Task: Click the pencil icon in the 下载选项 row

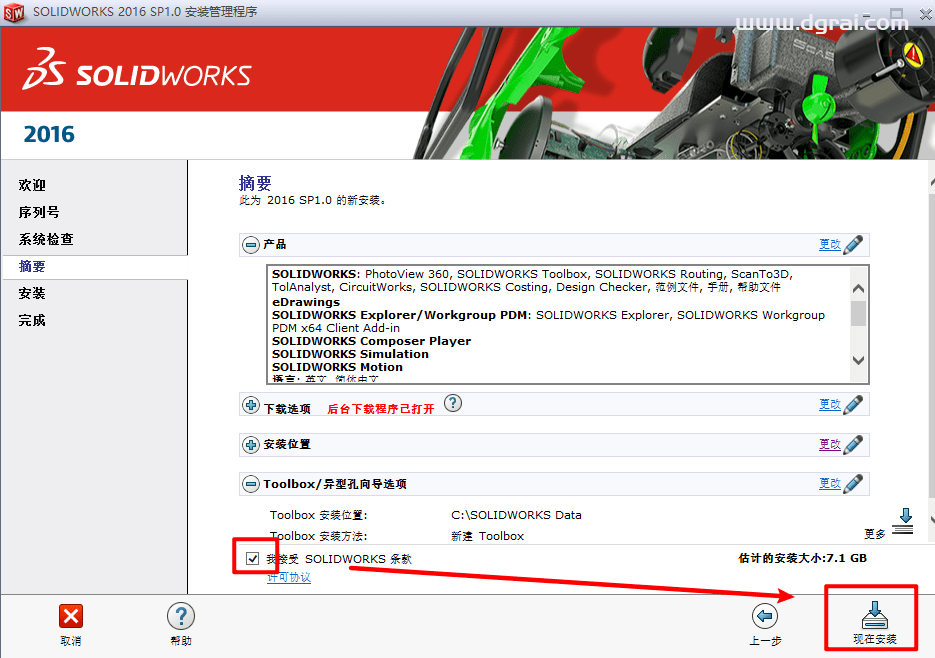Action: coord(854,404)
